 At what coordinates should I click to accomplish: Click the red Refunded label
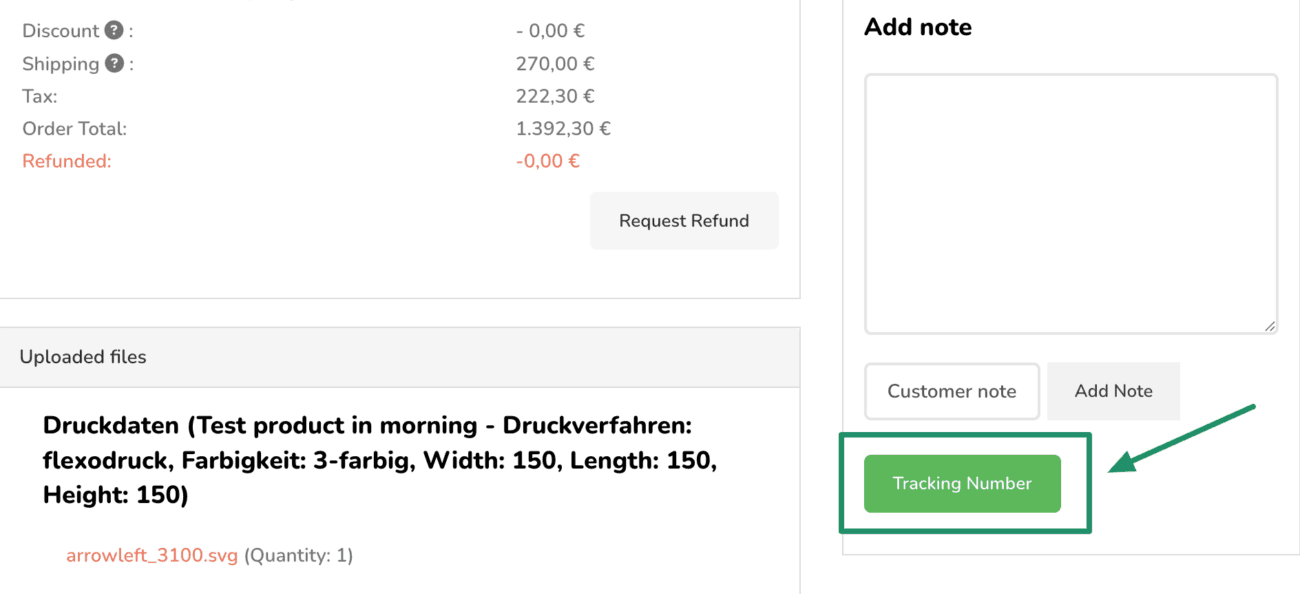[67, 161]
